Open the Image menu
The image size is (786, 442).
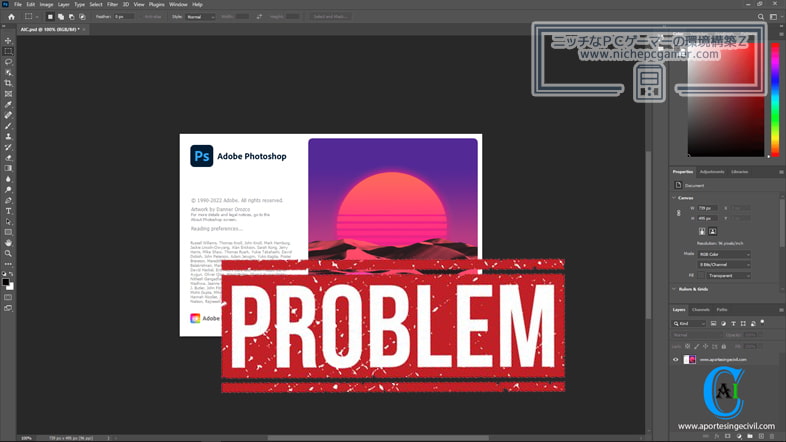pos(46,5)
